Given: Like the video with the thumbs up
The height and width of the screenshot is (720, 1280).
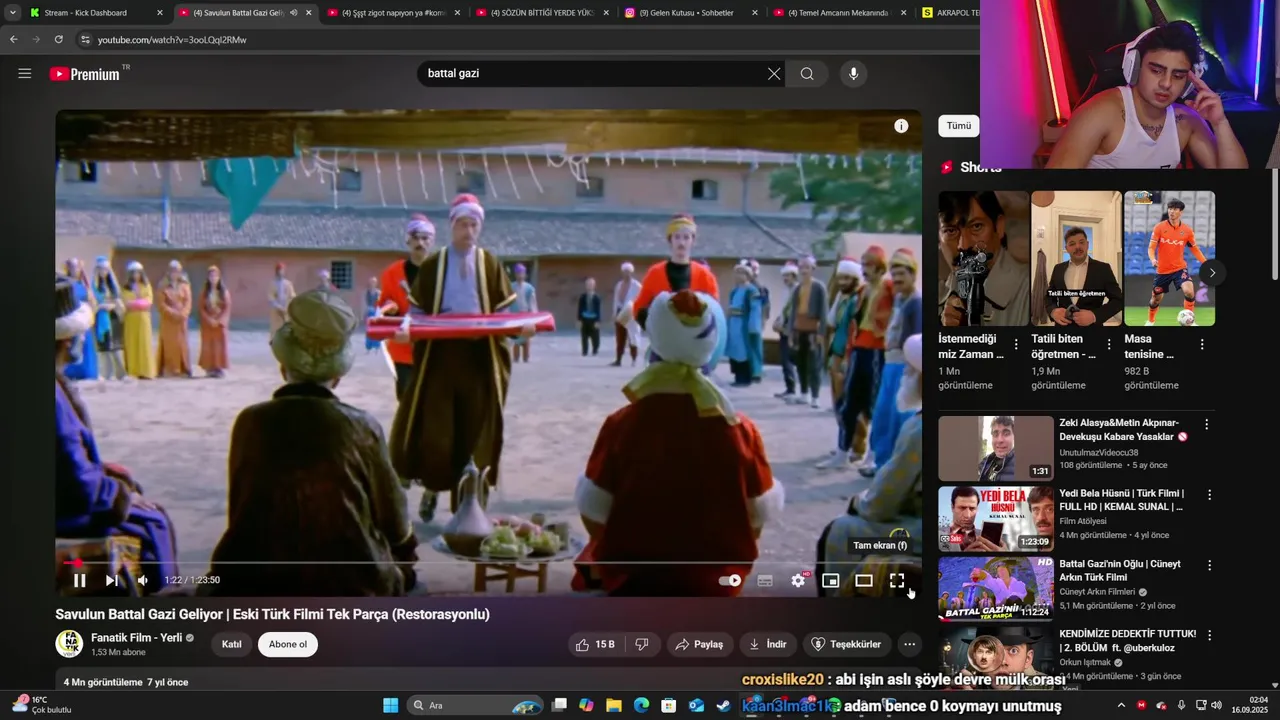Looking at the screenshot, I should point(596,644).
